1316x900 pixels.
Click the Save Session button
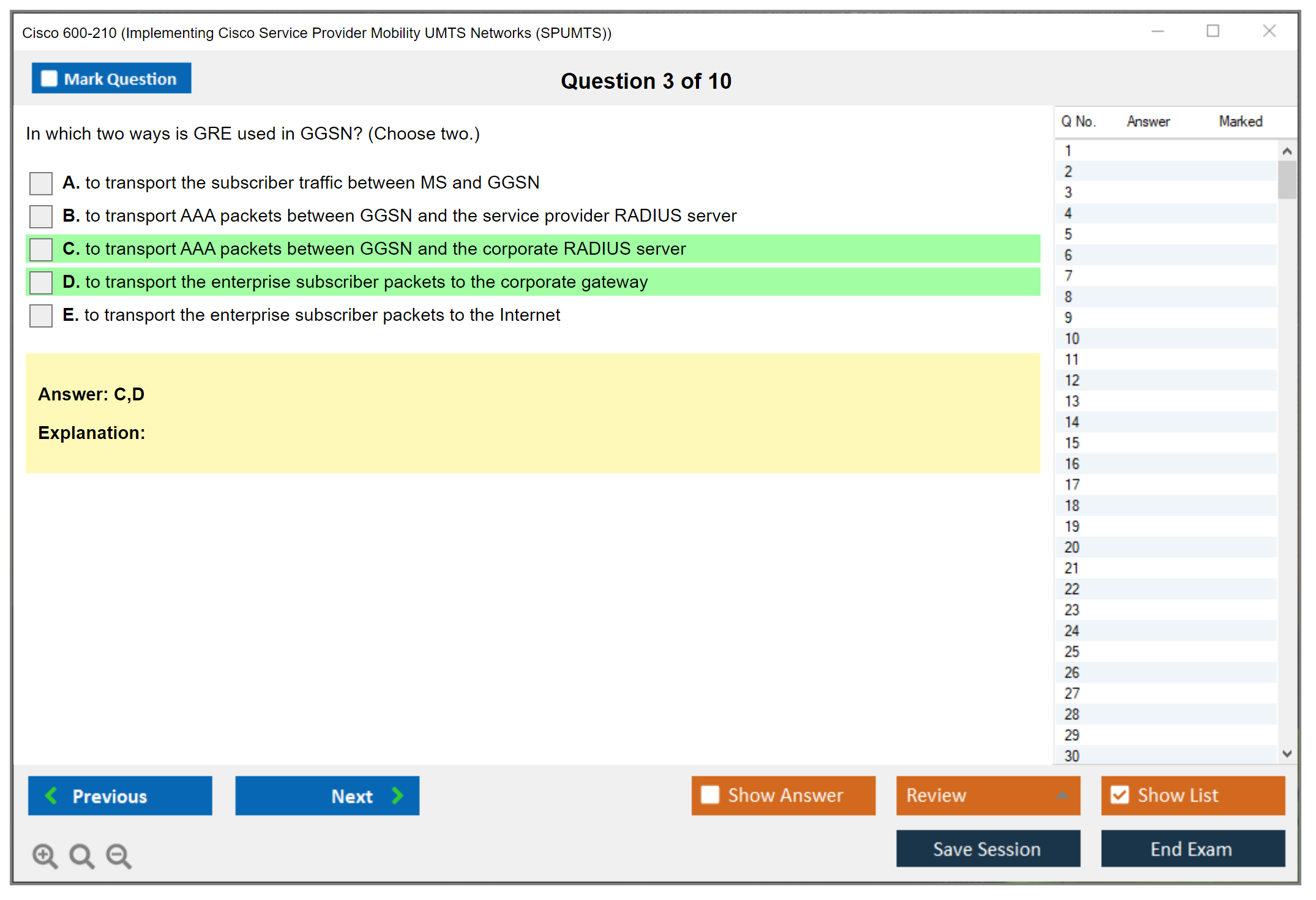coord(987,849)
